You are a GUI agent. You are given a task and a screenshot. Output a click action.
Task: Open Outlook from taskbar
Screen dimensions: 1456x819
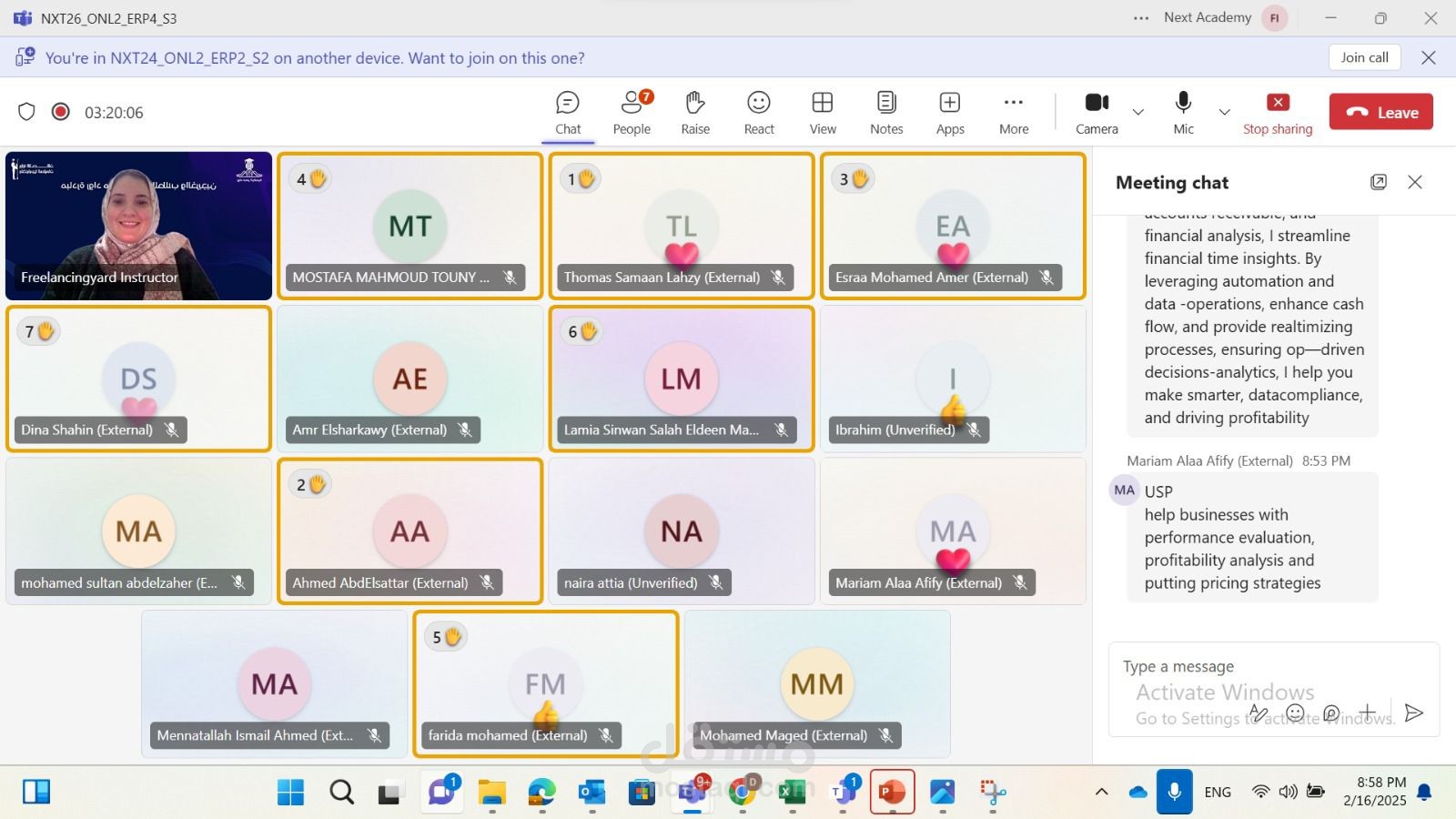point(591,793)
